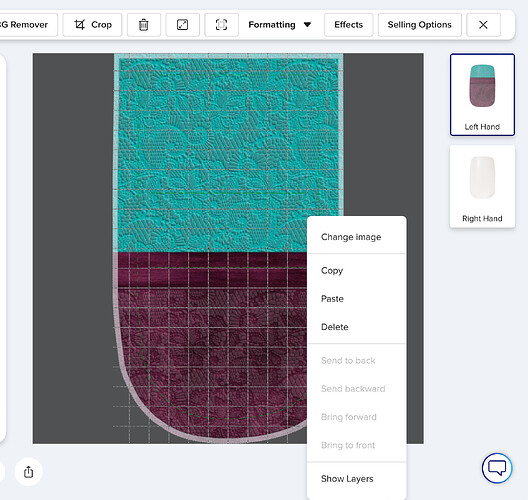528x500 pixels.
Task: Click the share export icon
Action: point(29,472)
